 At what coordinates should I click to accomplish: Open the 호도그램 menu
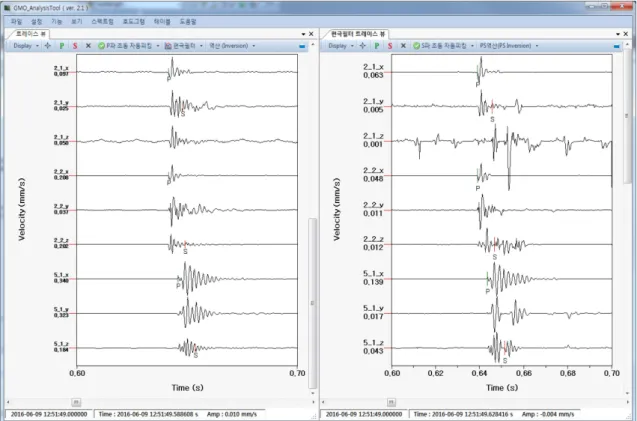[x=134, y=22]
